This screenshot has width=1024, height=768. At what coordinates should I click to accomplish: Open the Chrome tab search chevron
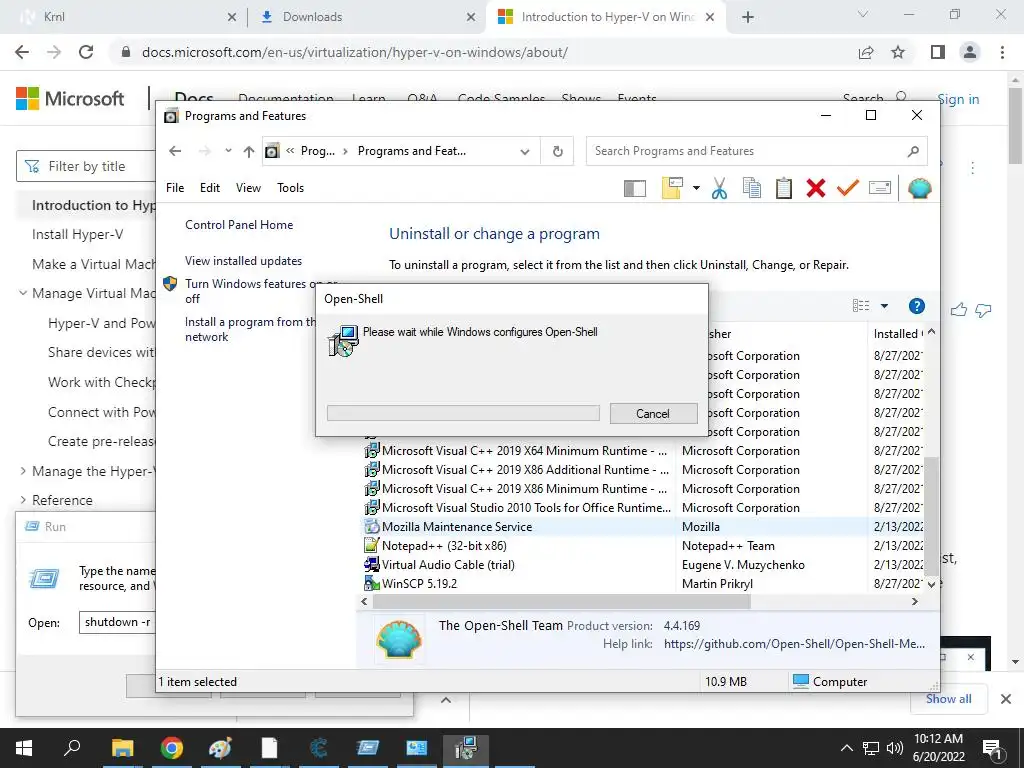[863, 14]
